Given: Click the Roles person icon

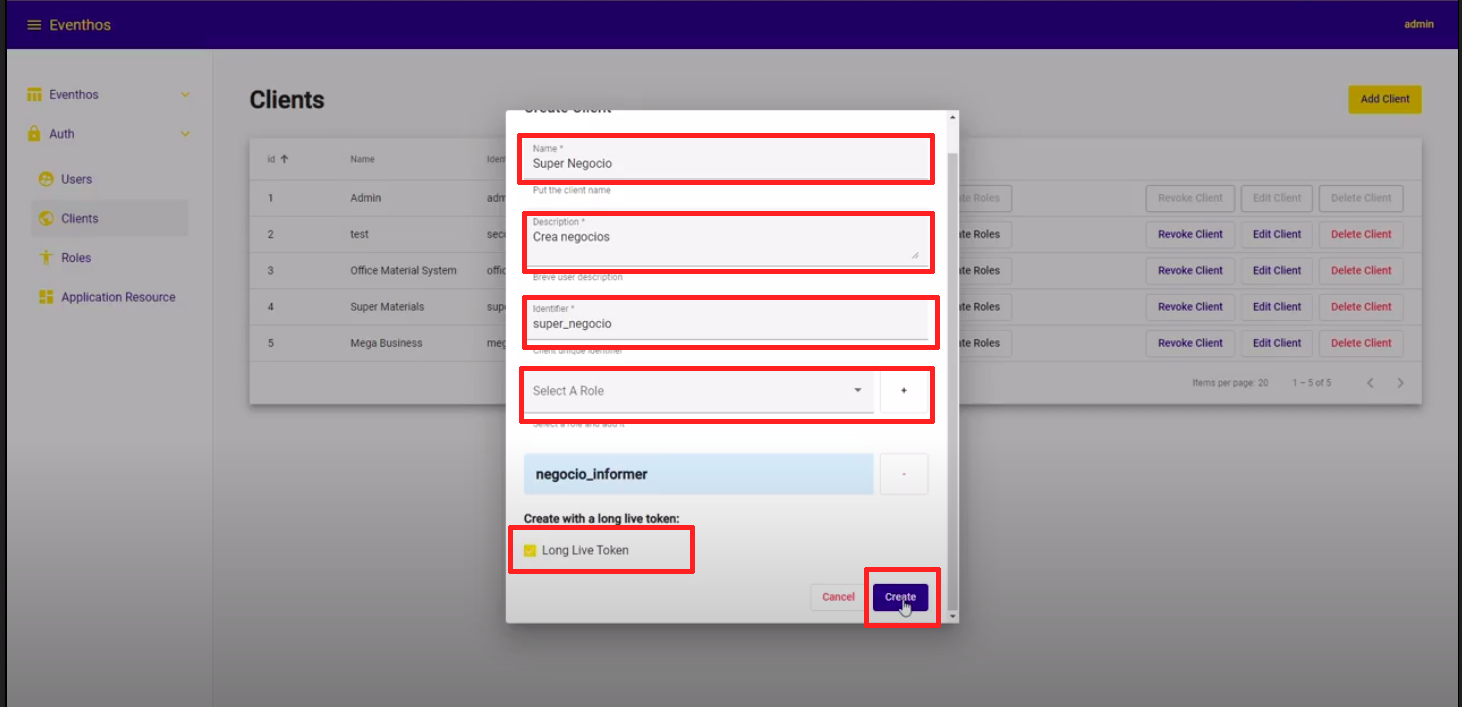Looking at the screenshot, I should [46, 258].
